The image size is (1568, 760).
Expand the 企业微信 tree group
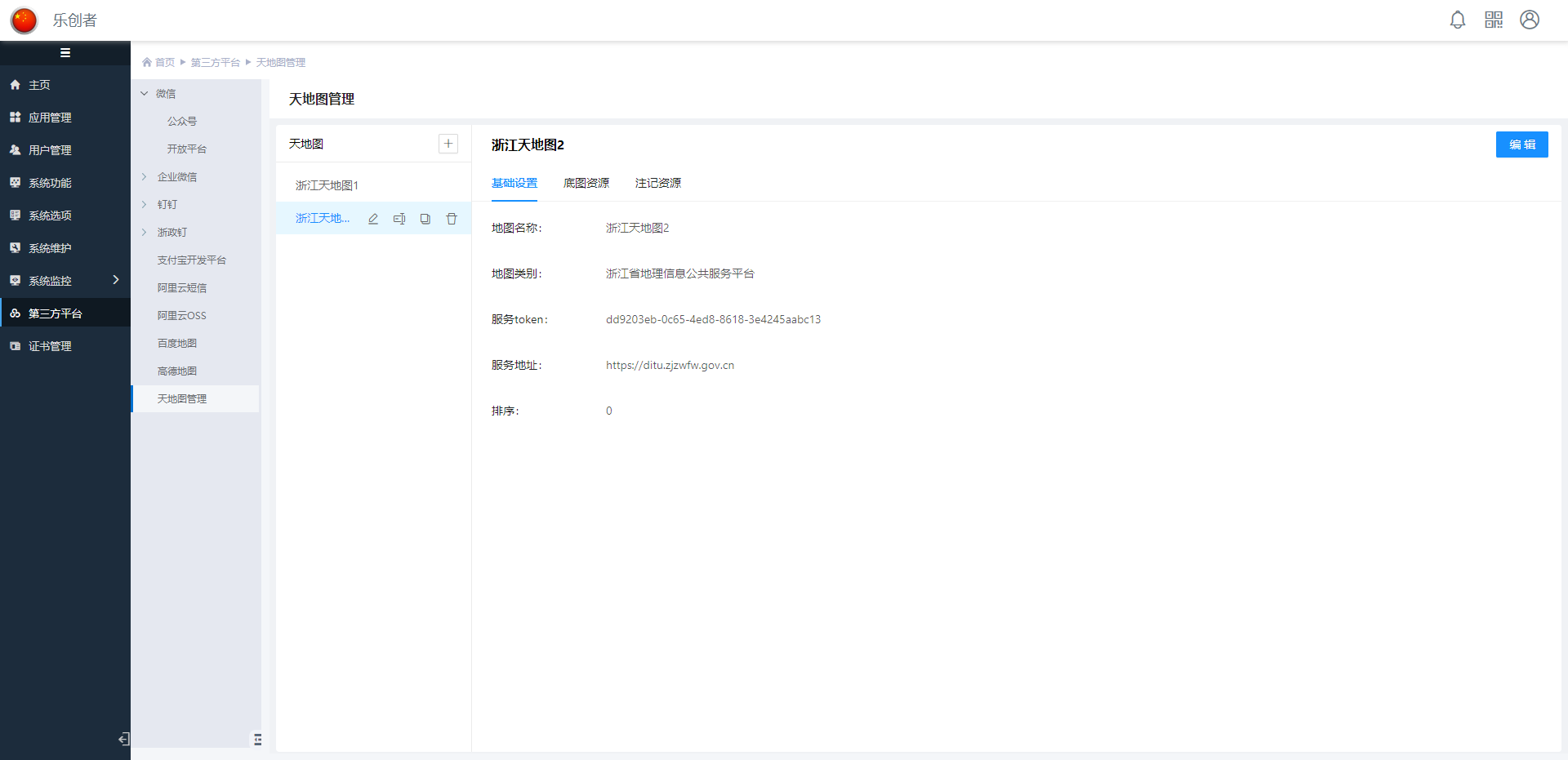pyautogui.click(x=145, y=177)
